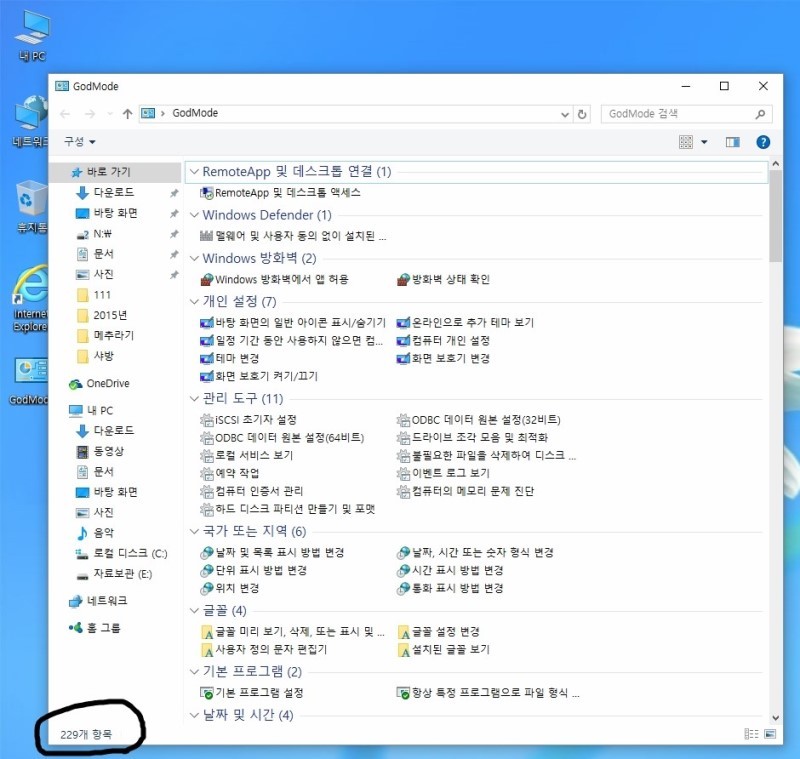
Task: Open 시간 표시 방법 변경
Action: (450, 570)
